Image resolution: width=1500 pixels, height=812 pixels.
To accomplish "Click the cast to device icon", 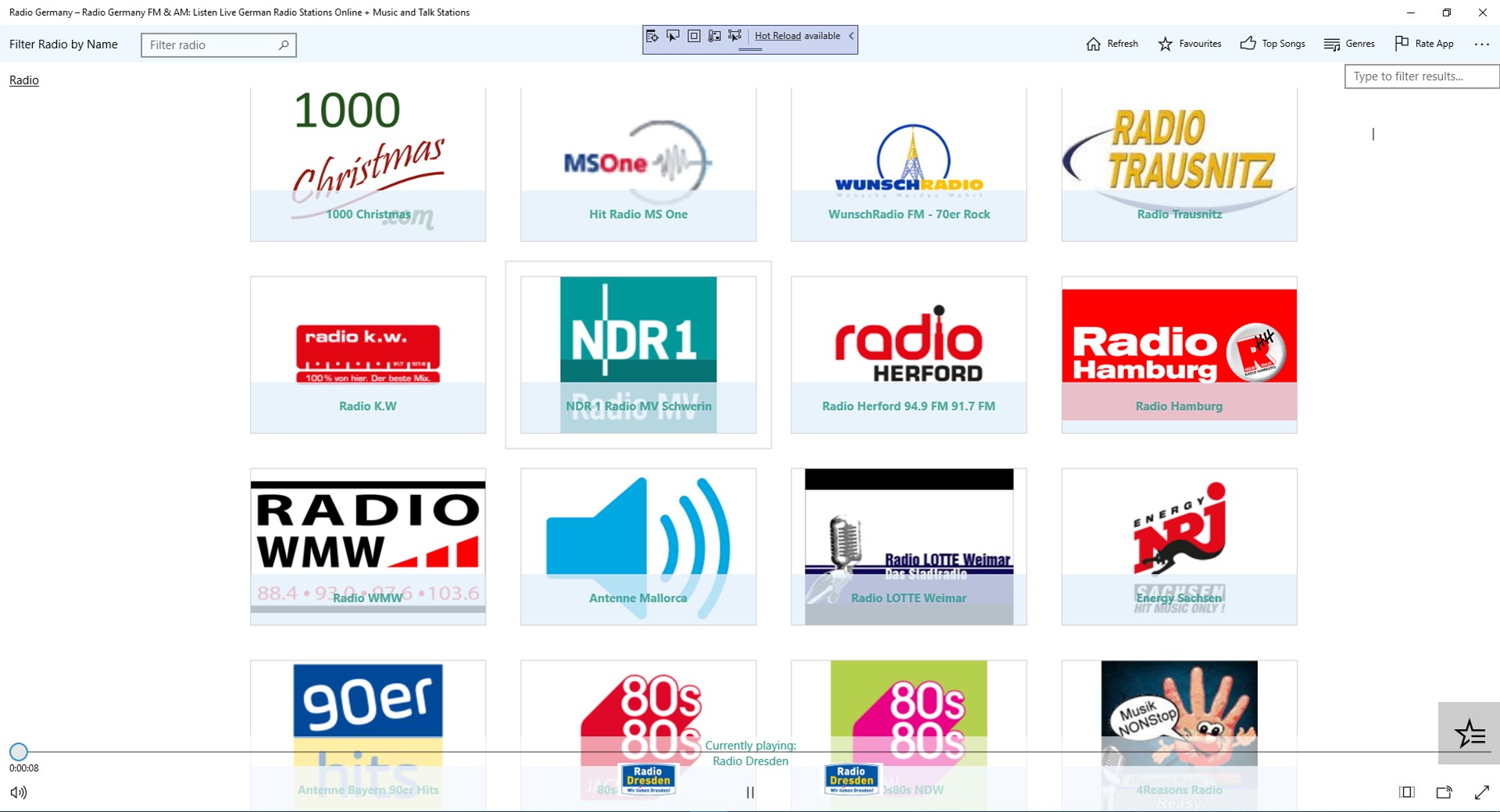I will [x=1445, y=792].
